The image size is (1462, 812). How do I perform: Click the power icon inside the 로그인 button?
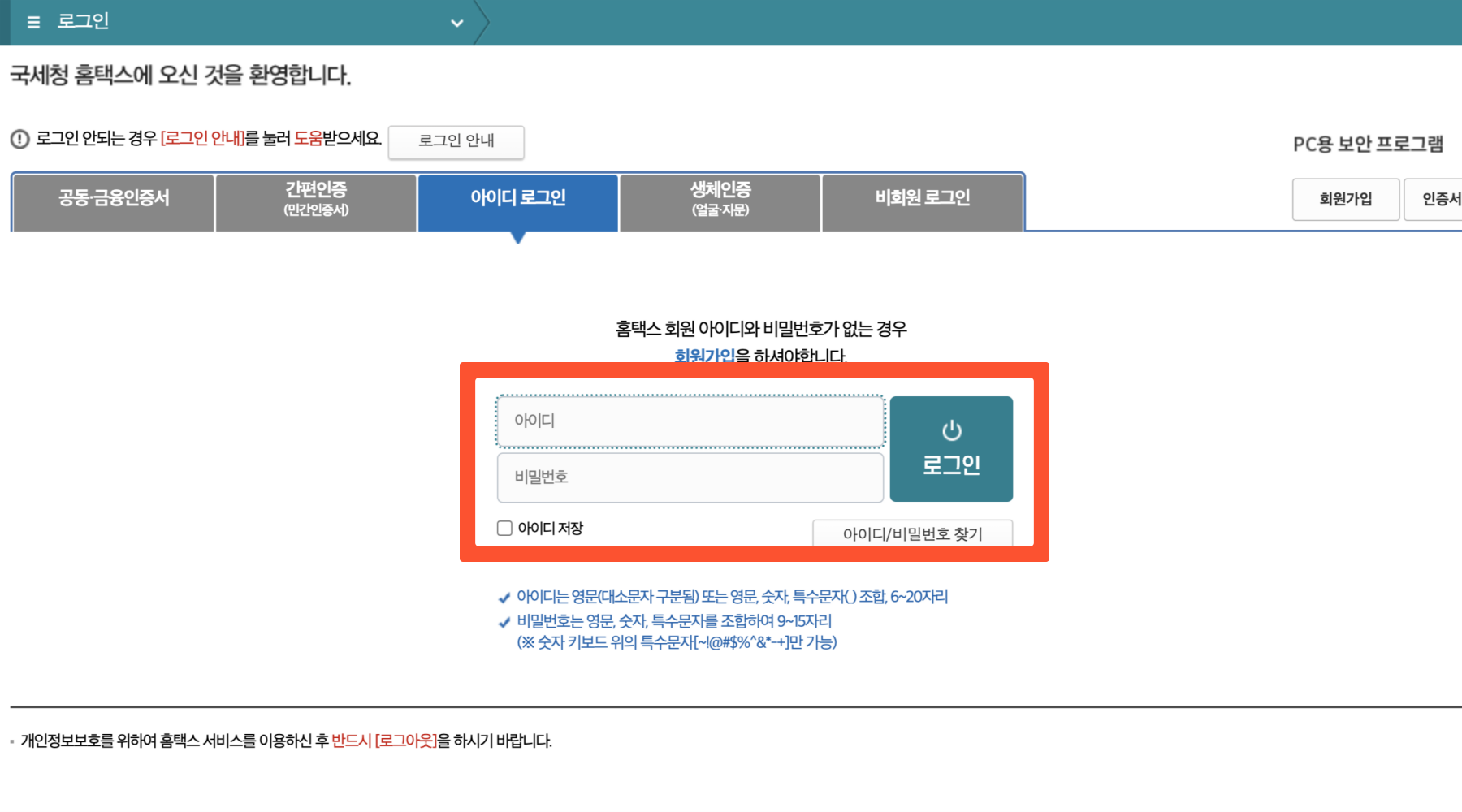point(951,430)
